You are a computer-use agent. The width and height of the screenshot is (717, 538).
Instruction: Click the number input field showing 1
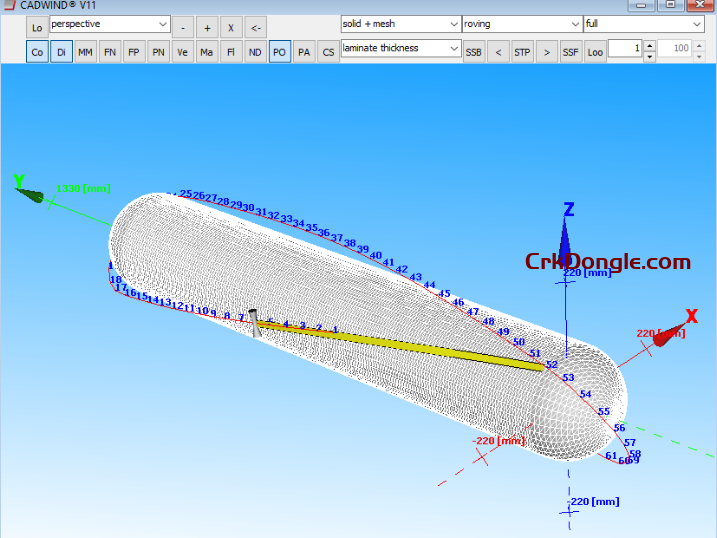(624, 49)
